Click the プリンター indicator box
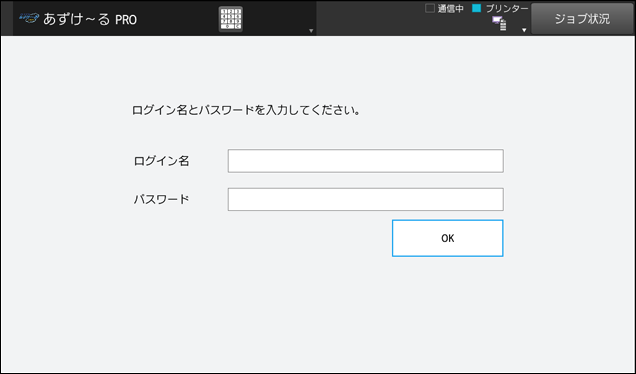 click(477, 8)
